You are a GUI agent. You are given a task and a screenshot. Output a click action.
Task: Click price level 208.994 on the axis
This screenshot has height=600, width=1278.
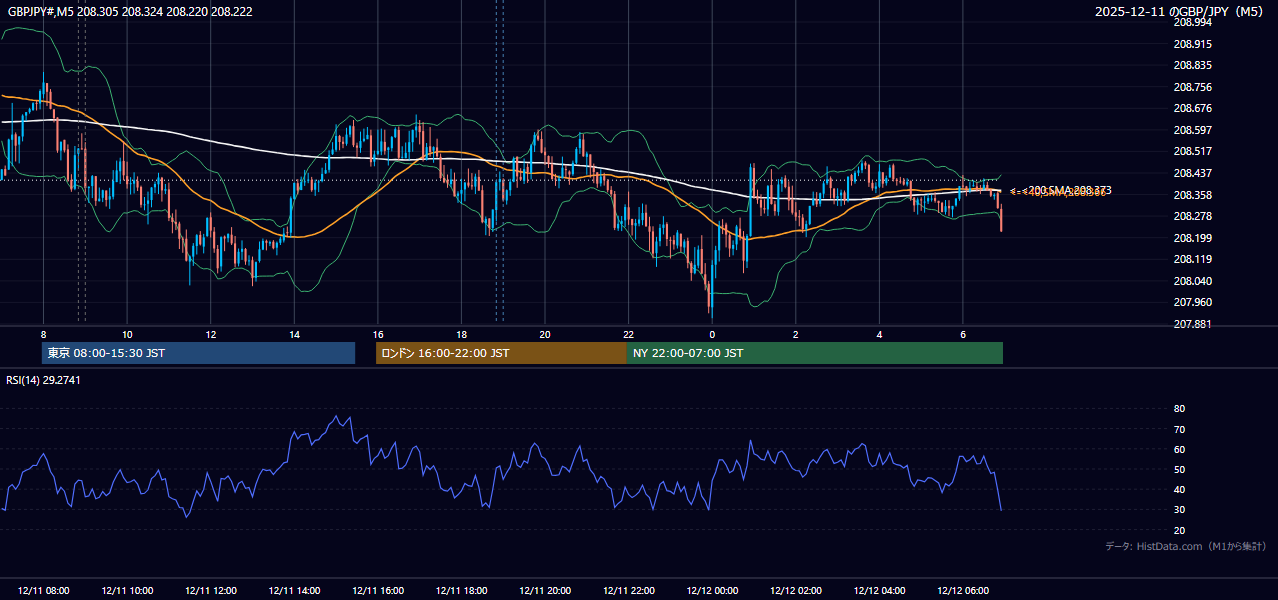[x=1192, y=22]
